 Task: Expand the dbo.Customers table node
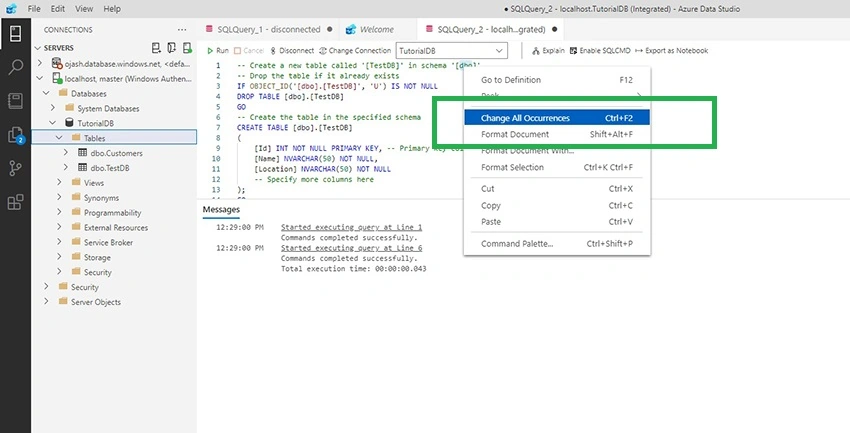click(x=66, y=153)
